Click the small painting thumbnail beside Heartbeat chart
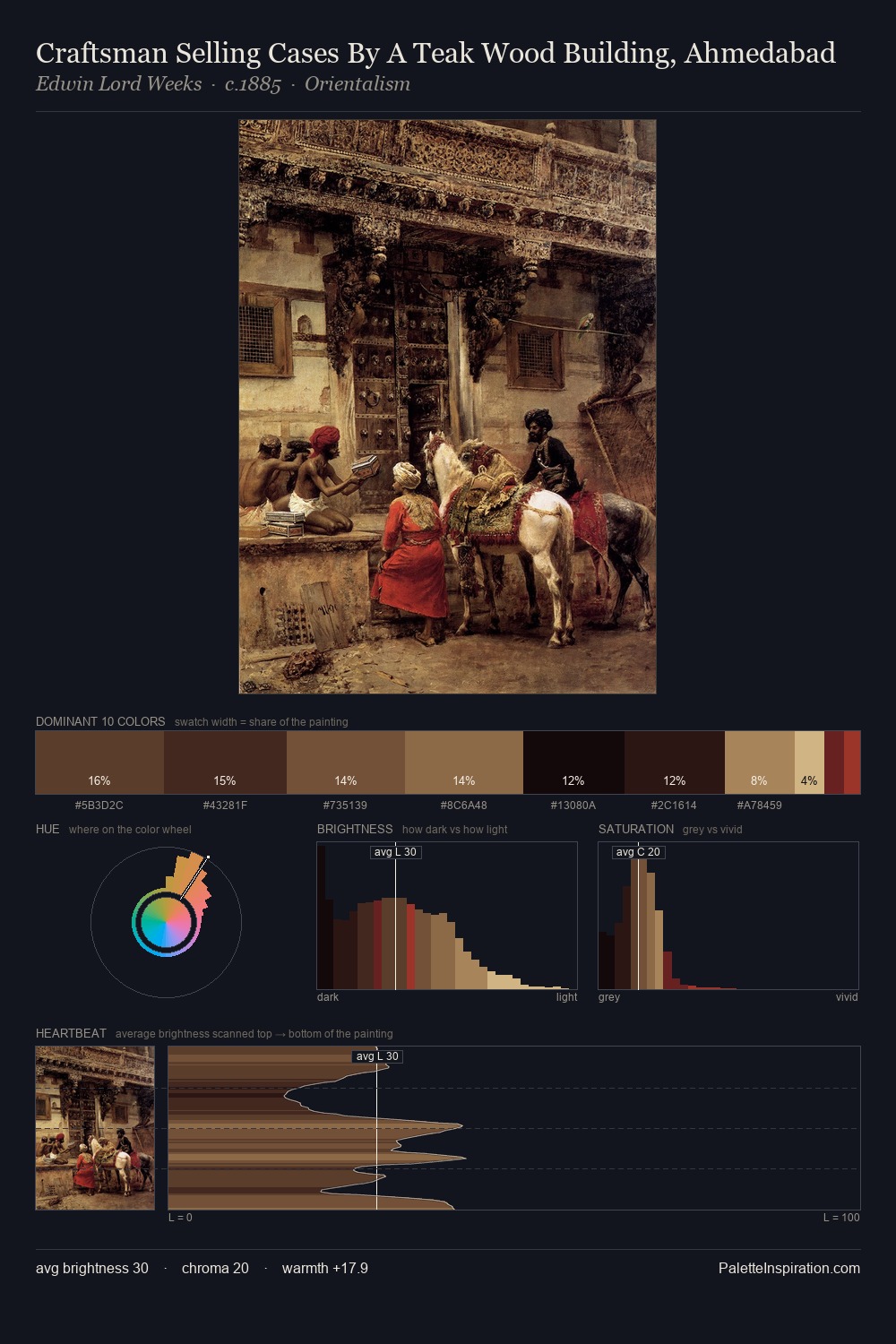 [95, 1128]
